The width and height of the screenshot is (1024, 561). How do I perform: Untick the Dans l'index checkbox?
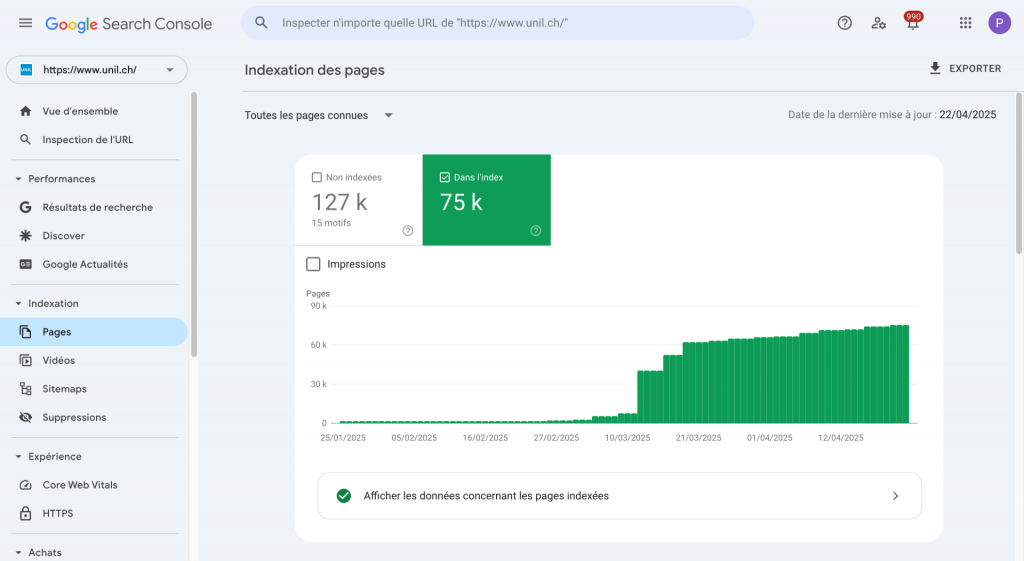click(445, 177)
